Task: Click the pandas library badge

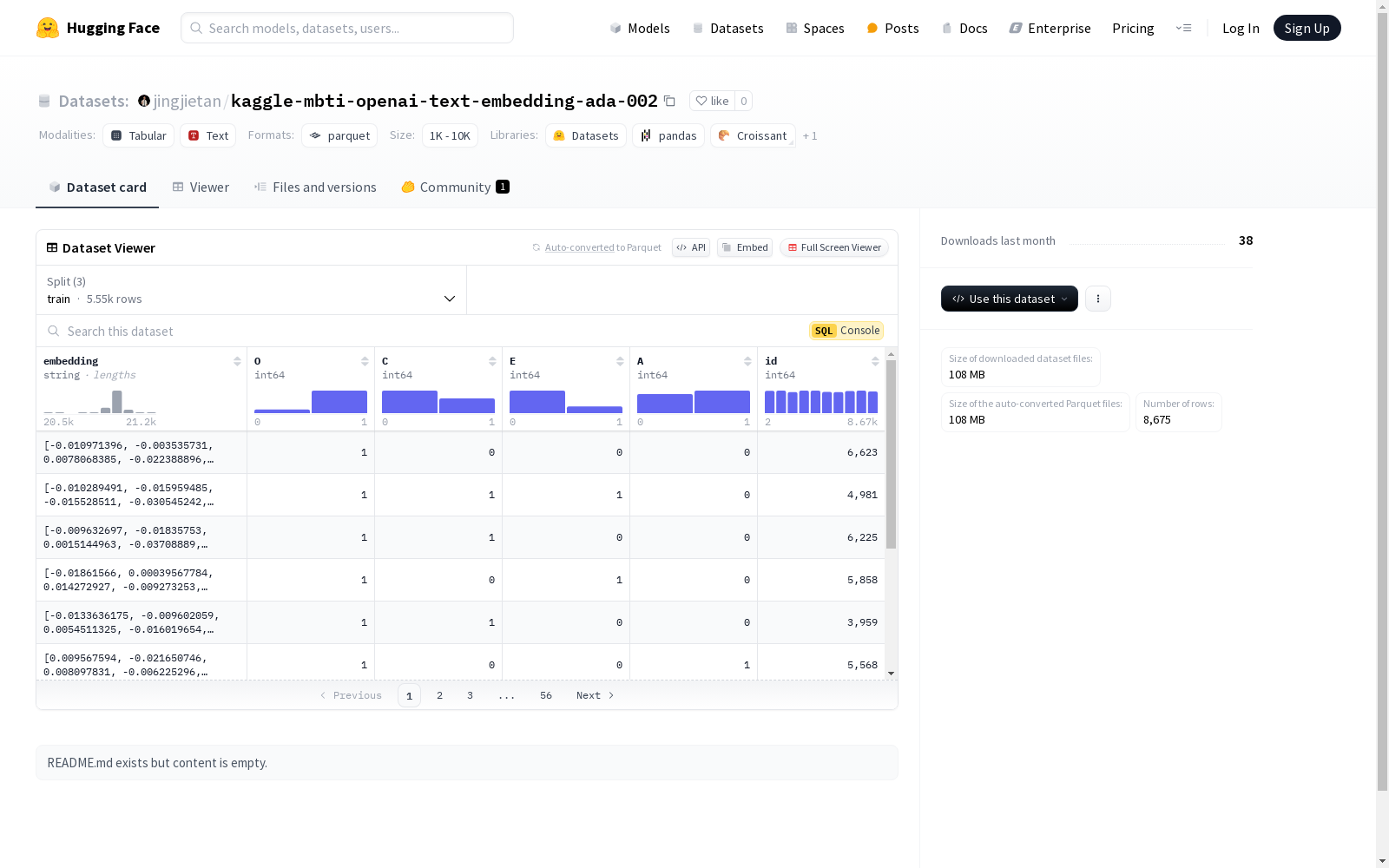Action: (668, 135)
